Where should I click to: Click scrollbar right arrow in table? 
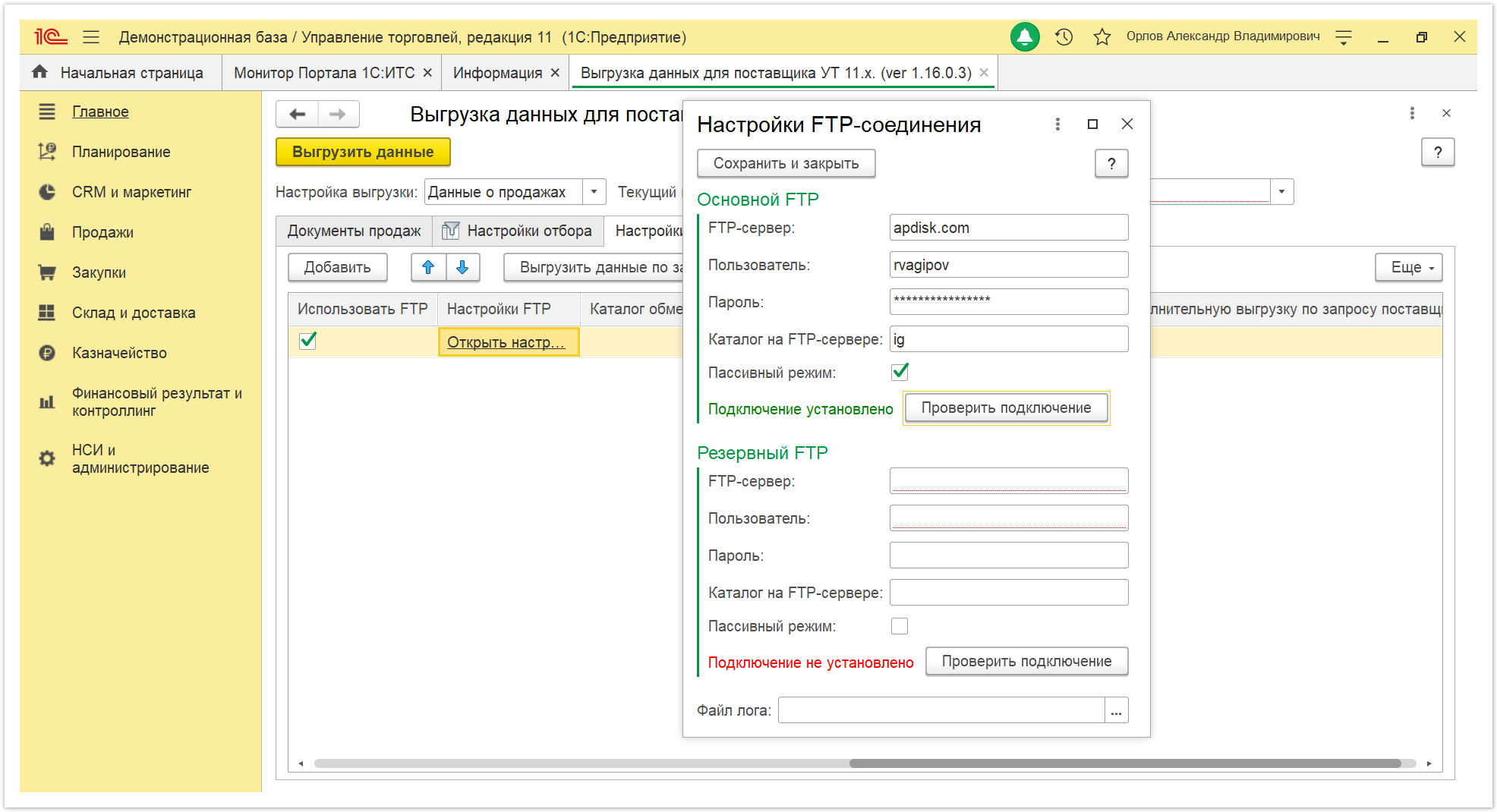coord(1429,763)
